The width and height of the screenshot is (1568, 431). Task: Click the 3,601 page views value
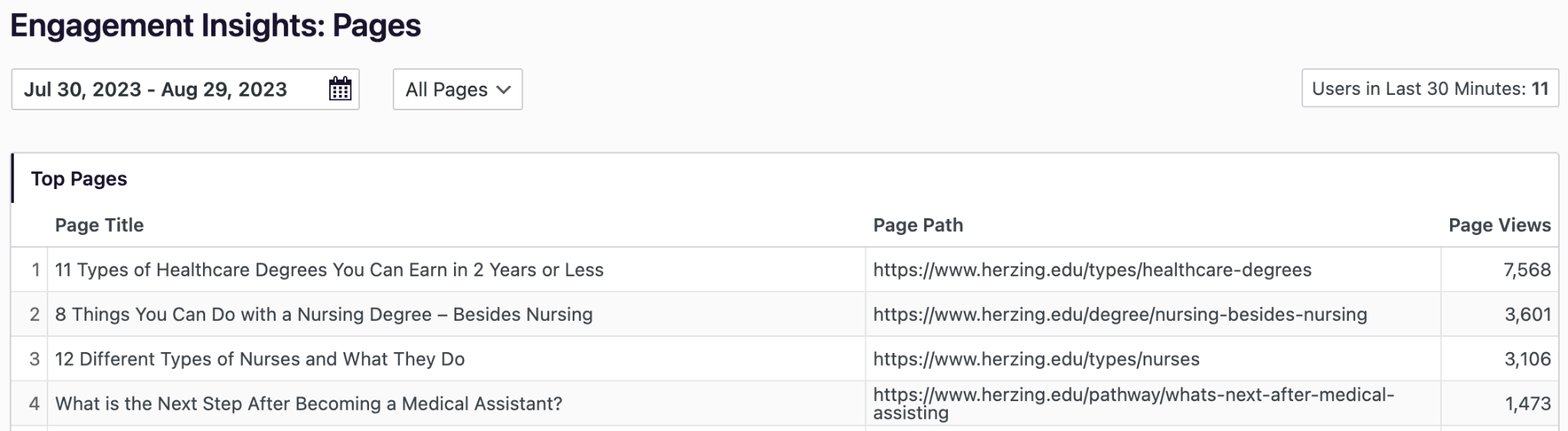tap(1527, 315)
